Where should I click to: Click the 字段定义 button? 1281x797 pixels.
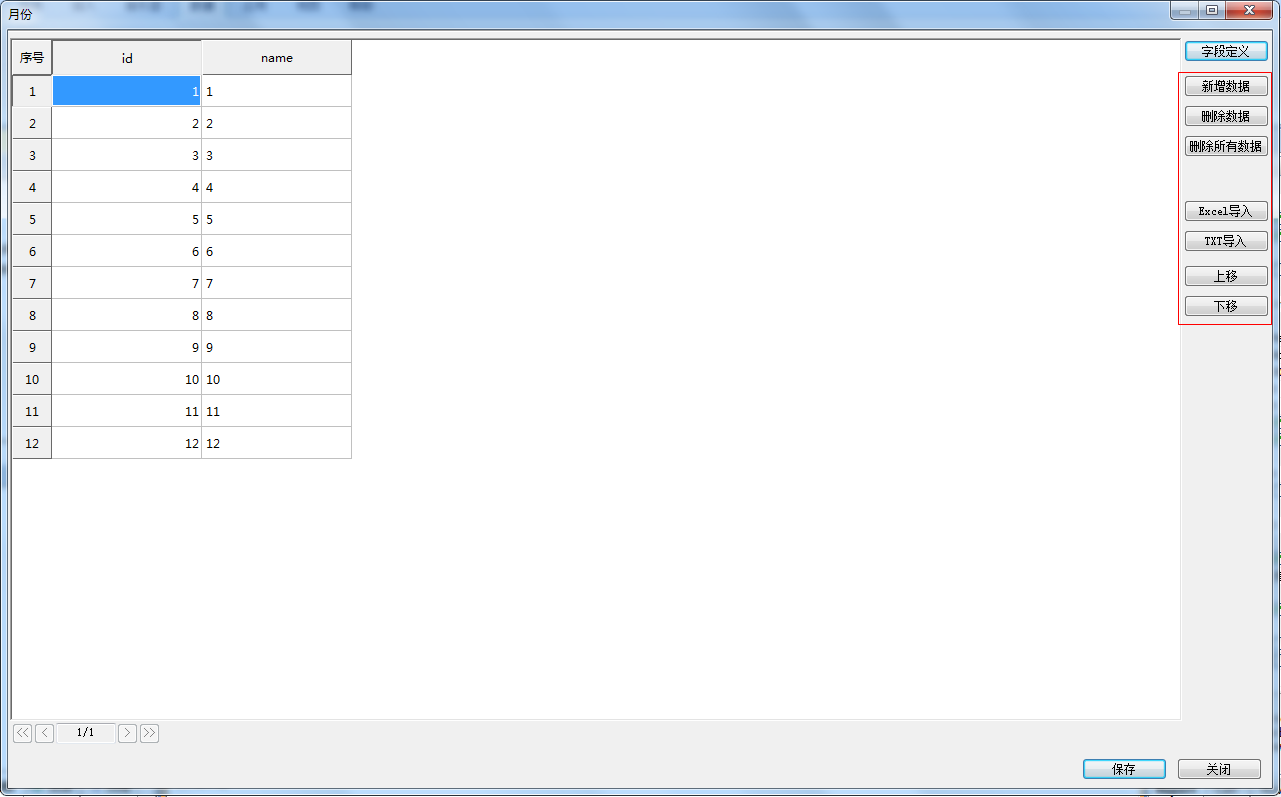click(1226, 51)
